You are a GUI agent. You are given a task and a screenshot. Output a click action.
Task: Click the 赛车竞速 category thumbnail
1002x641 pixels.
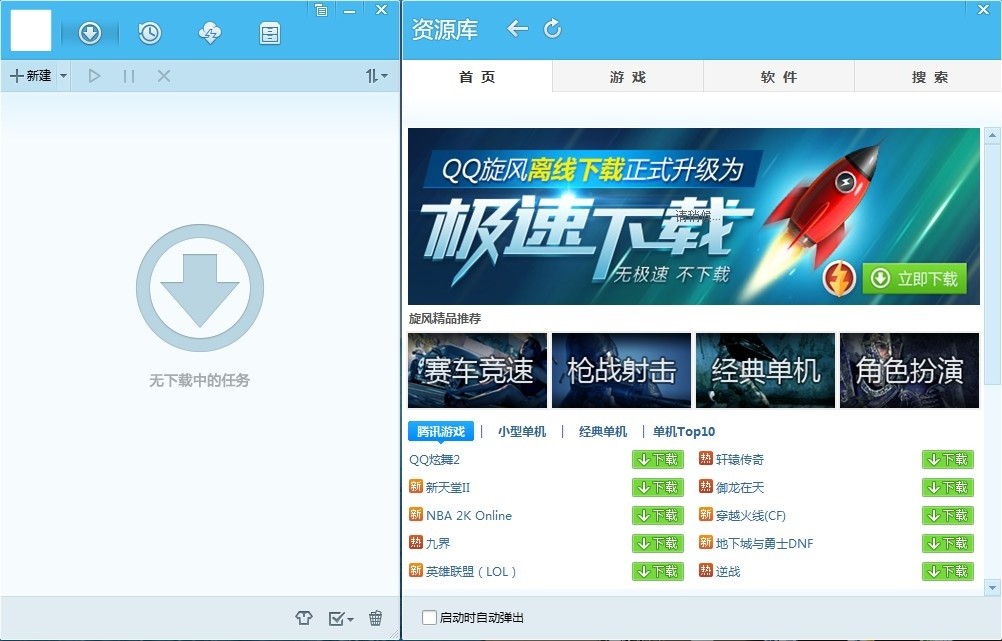[477, 370]
